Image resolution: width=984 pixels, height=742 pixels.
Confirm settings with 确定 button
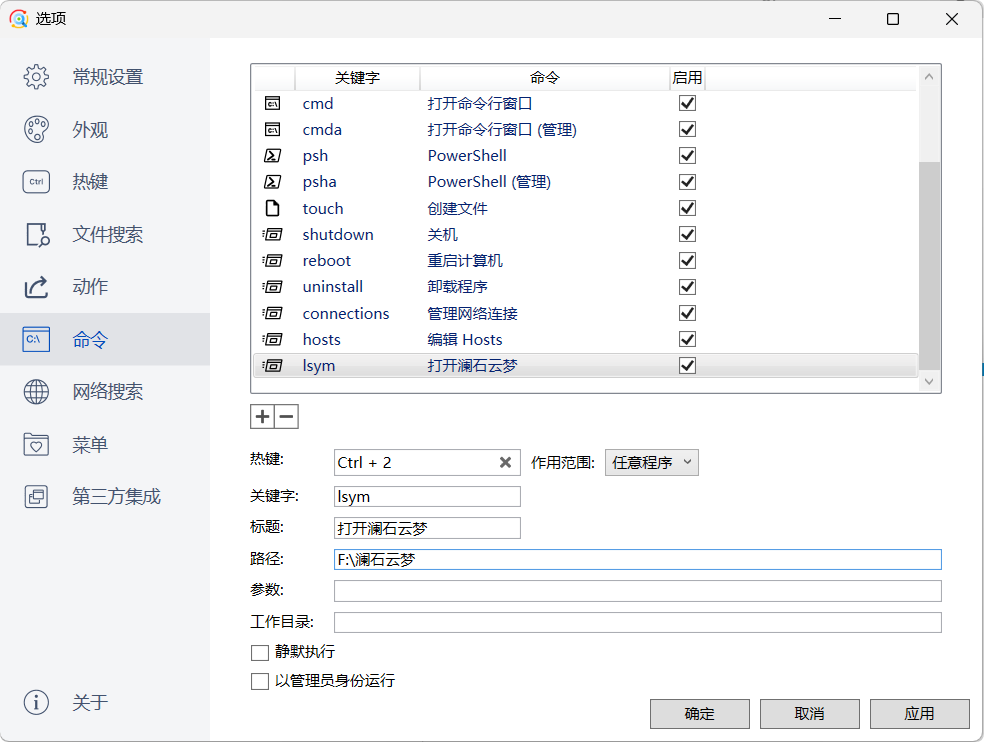coord(700,714)
